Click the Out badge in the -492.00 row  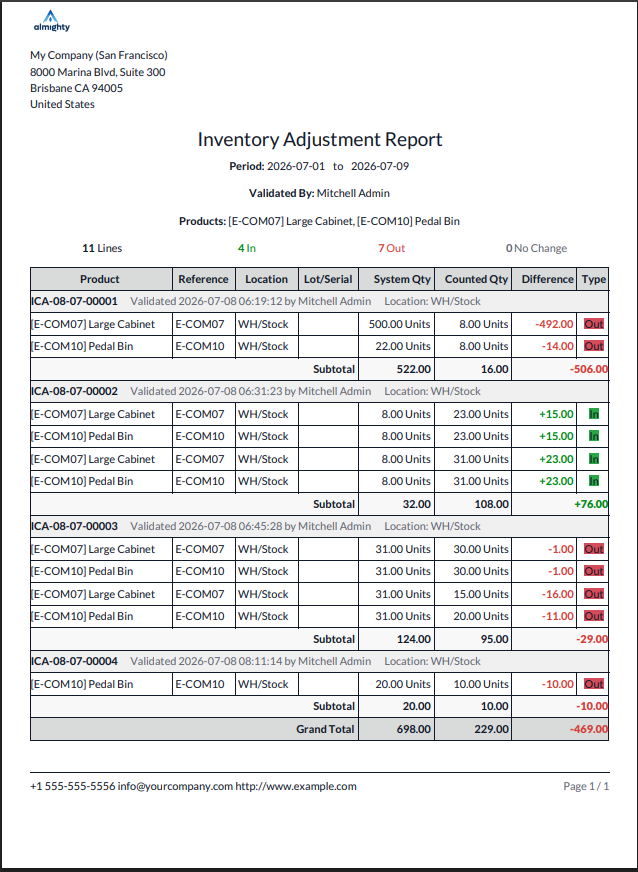594,324
